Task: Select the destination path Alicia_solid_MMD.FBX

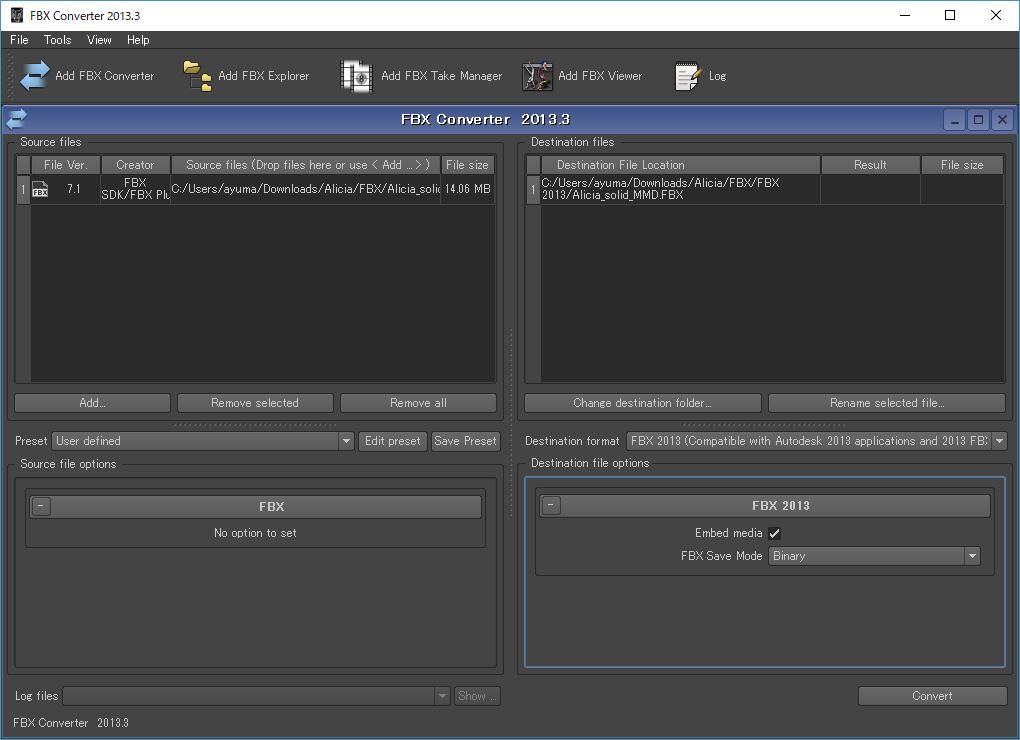Action: pyautogui.click(x=680, y=189)
